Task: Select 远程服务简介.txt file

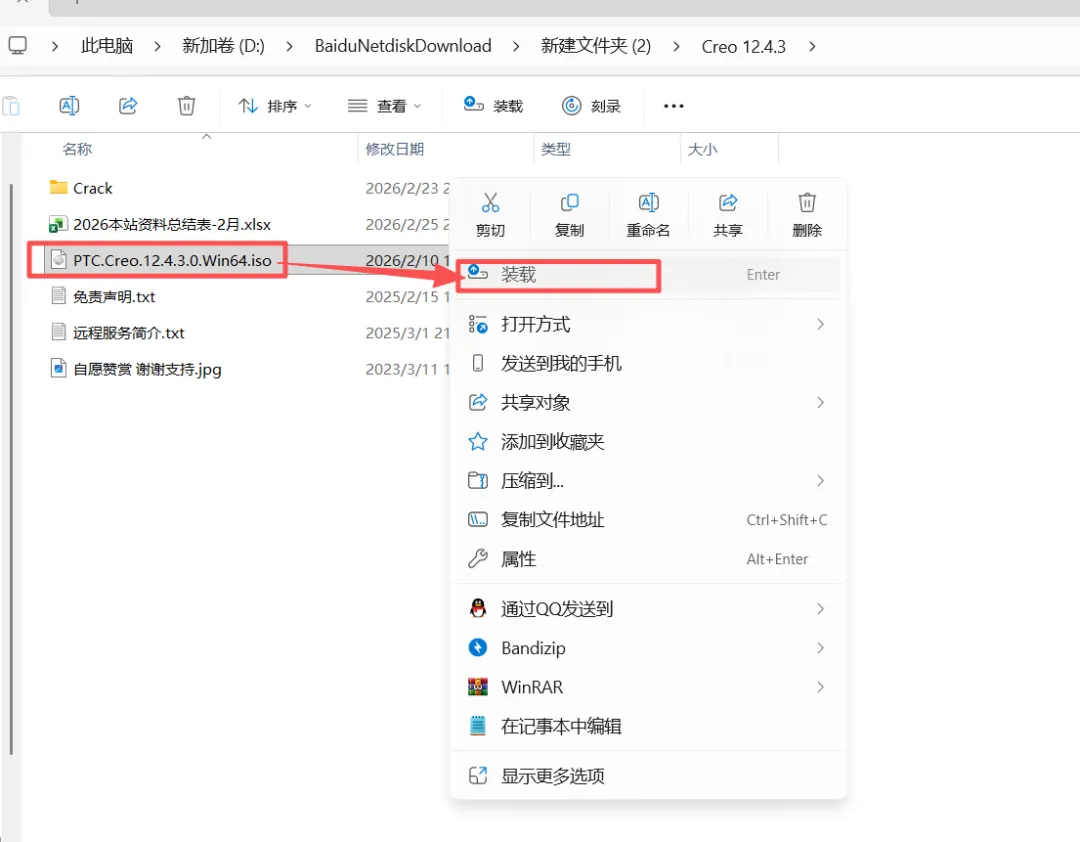Action: [x=129, y=333]
